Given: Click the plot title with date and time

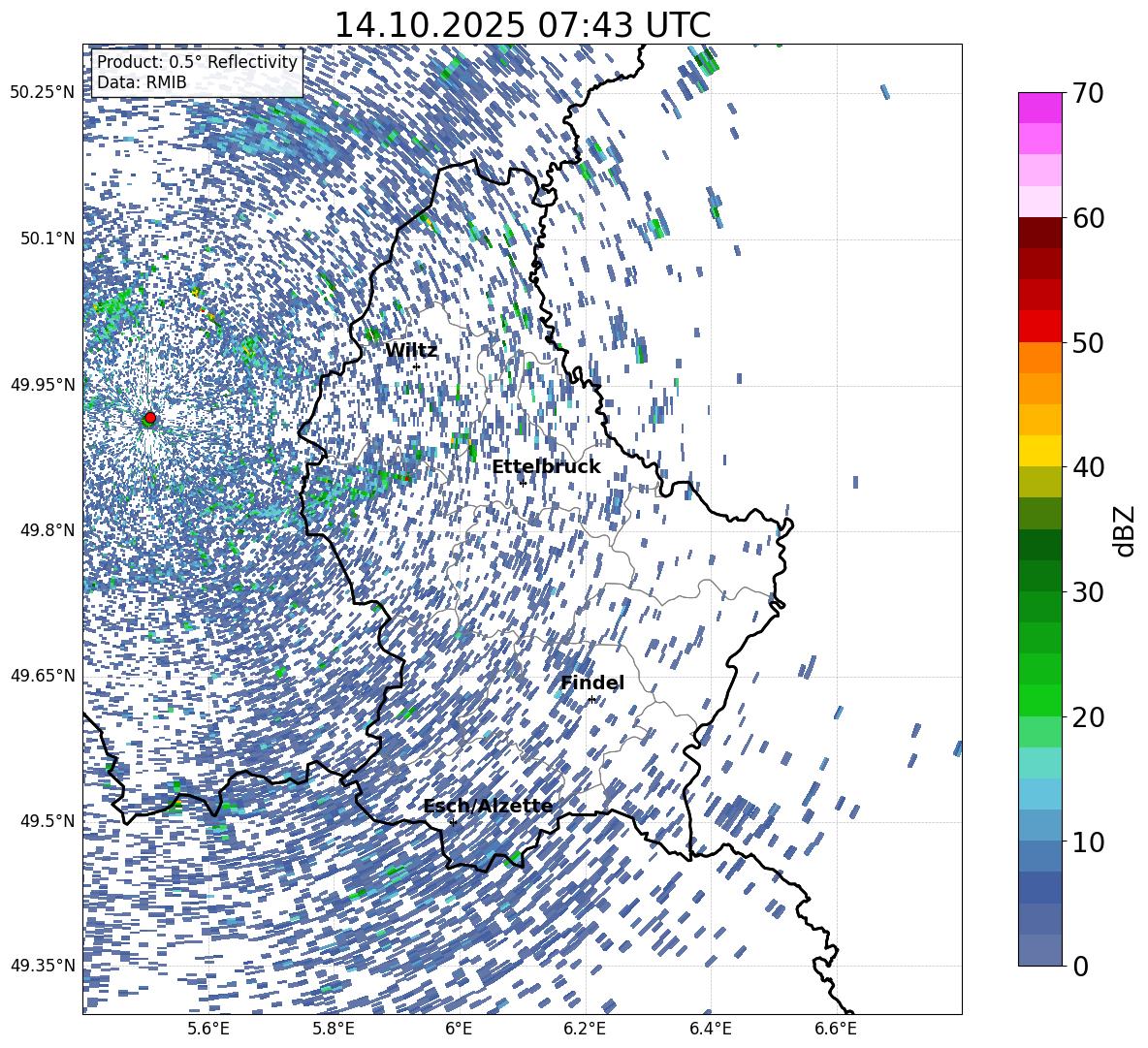Looking at the screenshot, I should (522, 25).
